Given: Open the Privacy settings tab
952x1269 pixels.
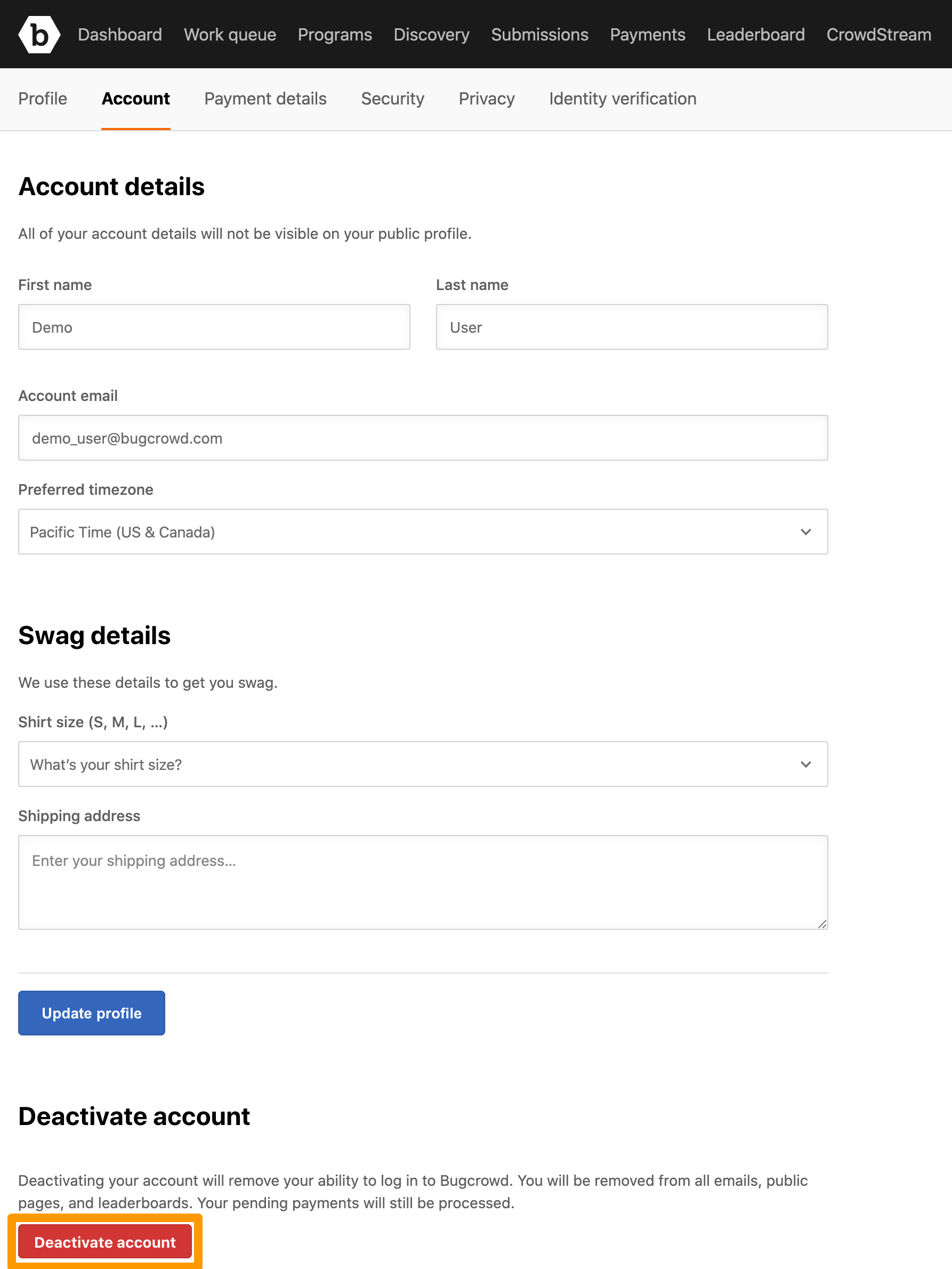Looking at the screenshot, I should pyautogui.click(x=486, y=99).
